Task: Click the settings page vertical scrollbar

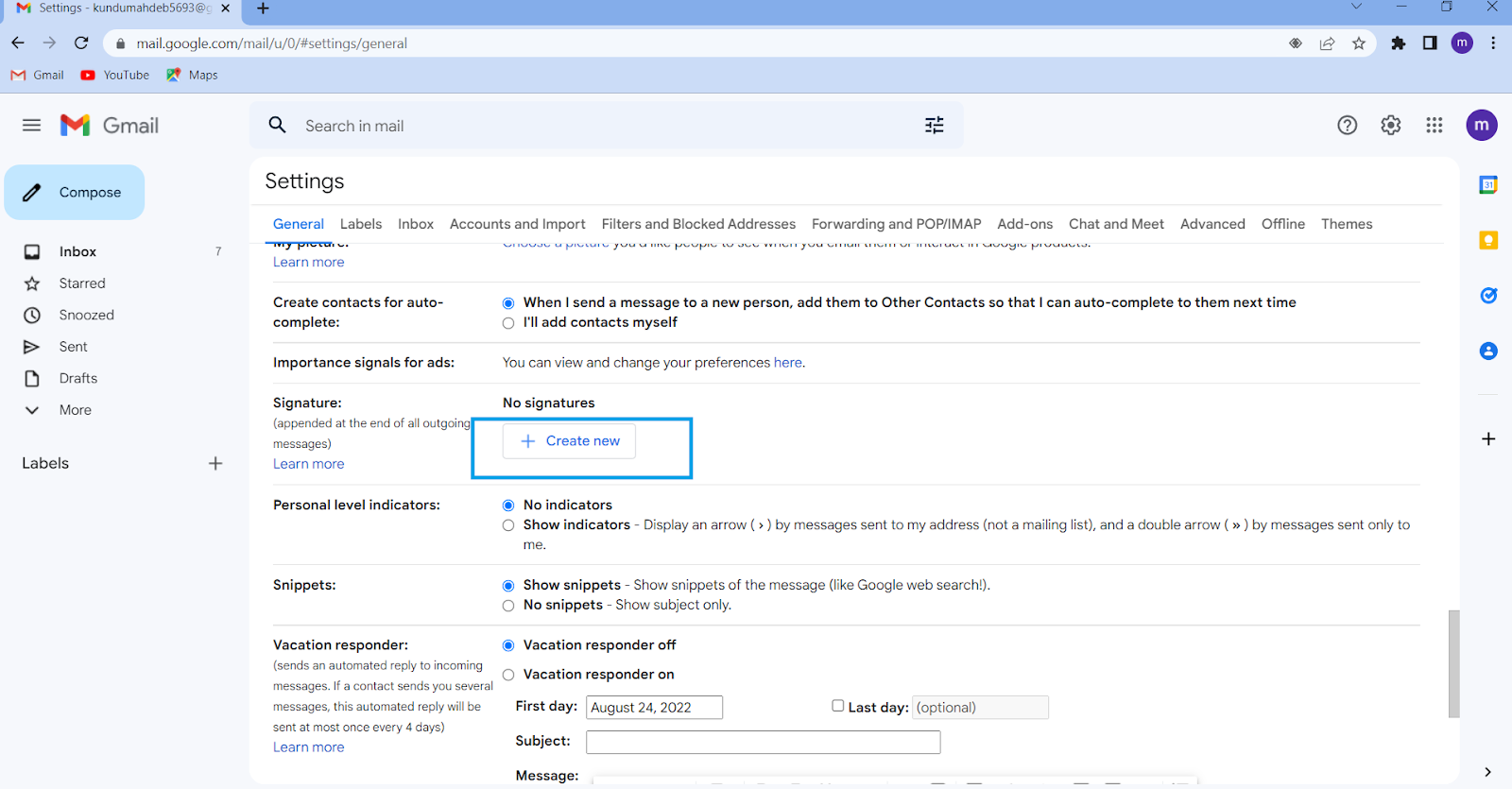Action: (x=1453, y=663)
